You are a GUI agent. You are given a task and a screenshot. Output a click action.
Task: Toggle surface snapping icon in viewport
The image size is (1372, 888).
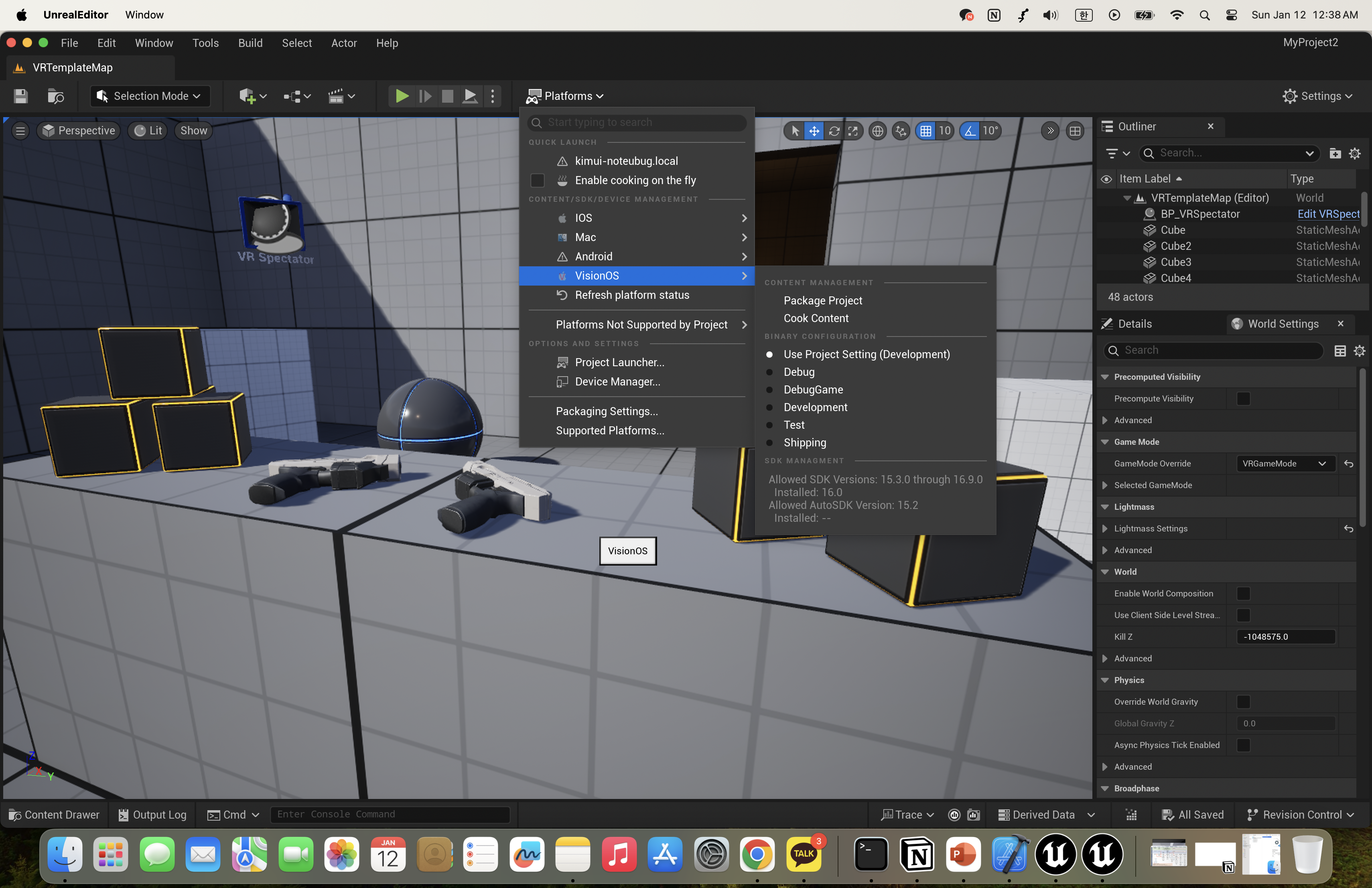[x=901, y=131]
